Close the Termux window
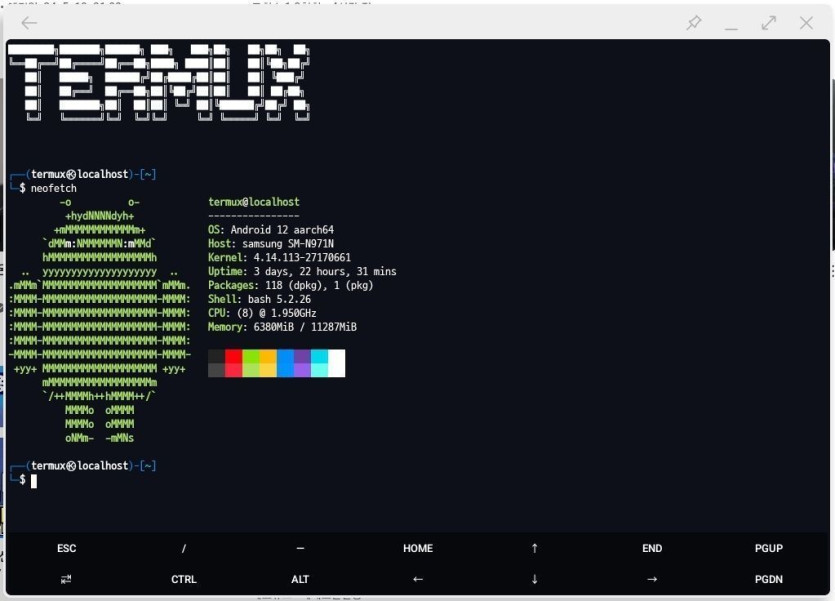Screen dimensions: 835x601 tap(806, 23)
